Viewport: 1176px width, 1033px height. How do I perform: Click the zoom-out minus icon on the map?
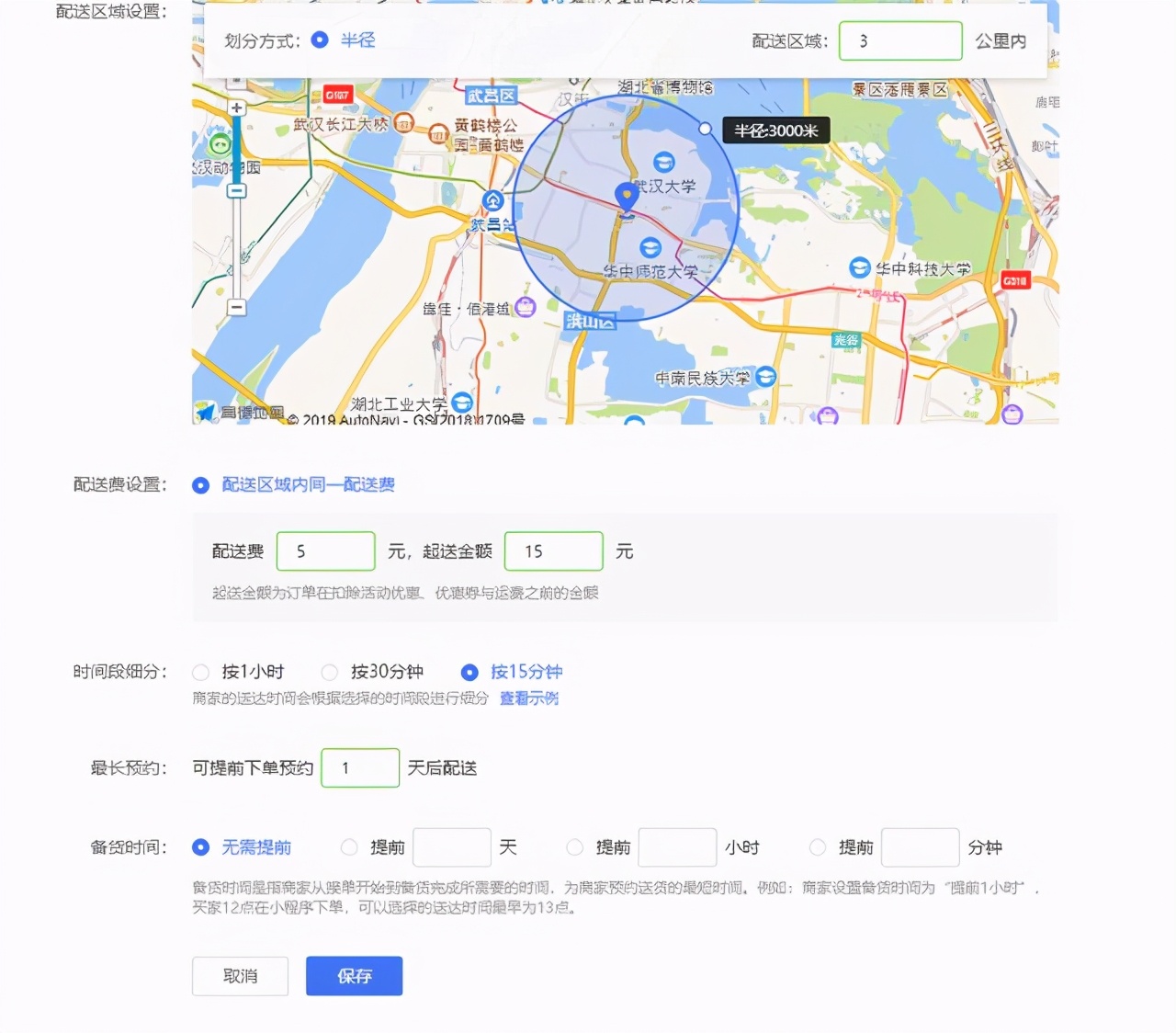237,306
